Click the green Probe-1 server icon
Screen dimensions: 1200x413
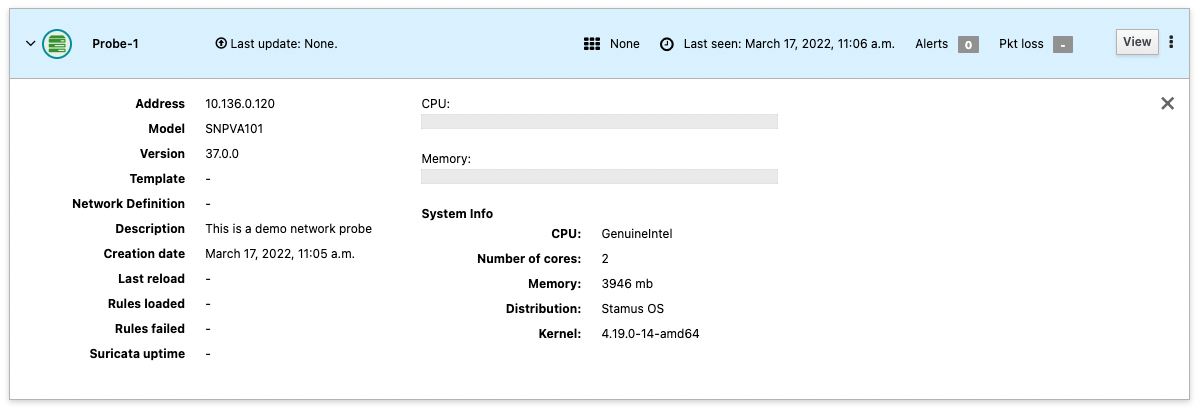57,44
